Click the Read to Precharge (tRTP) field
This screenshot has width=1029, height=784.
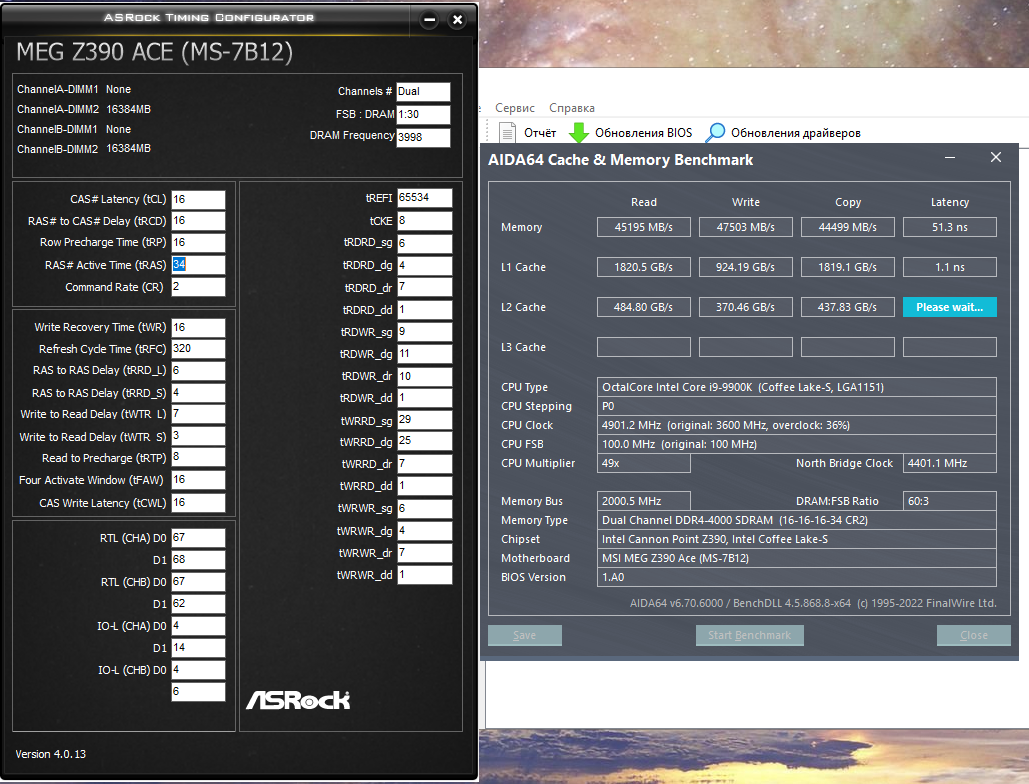click(198, 457)
